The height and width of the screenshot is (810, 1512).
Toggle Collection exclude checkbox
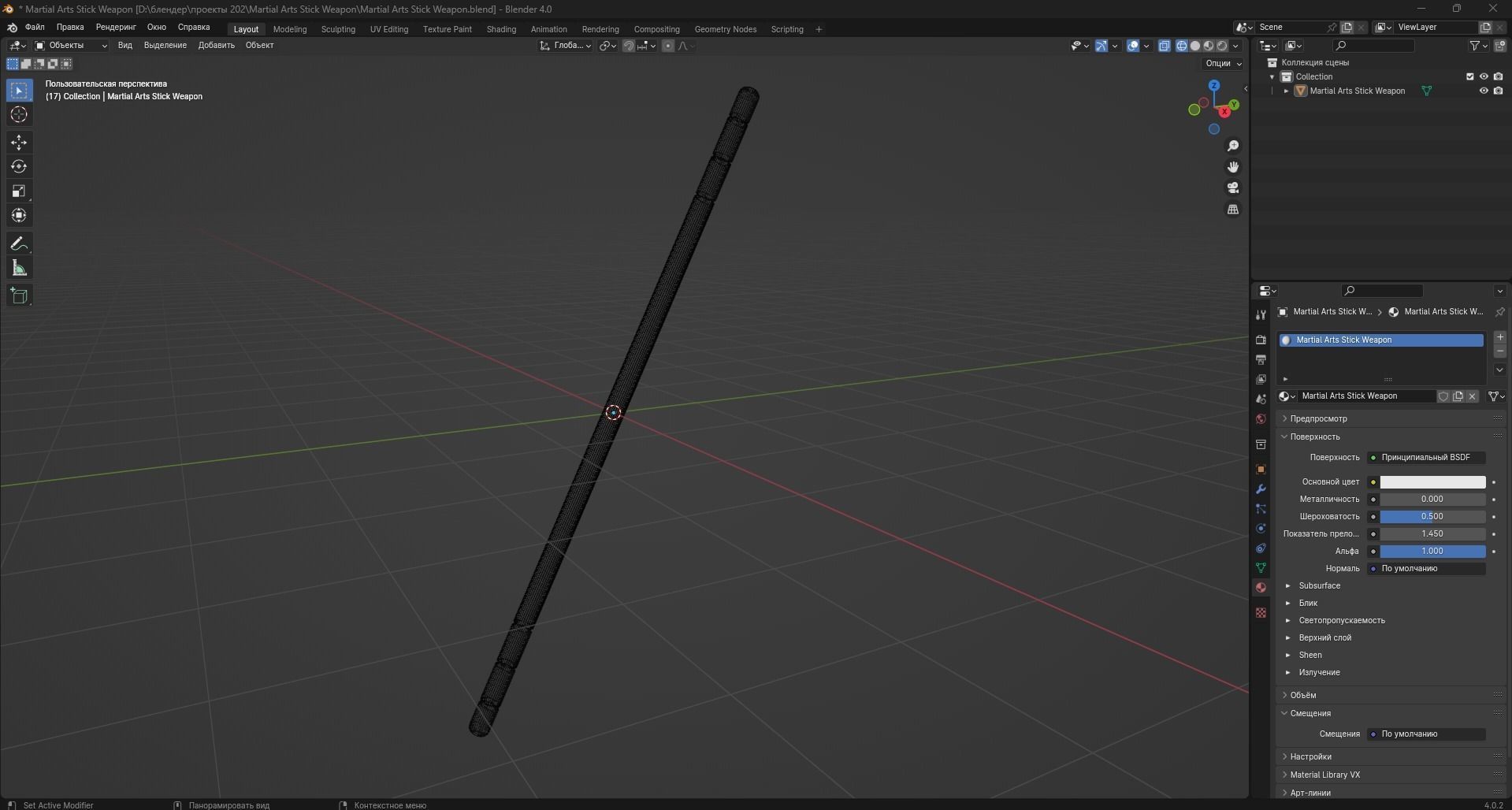(x=1469, y=76)
